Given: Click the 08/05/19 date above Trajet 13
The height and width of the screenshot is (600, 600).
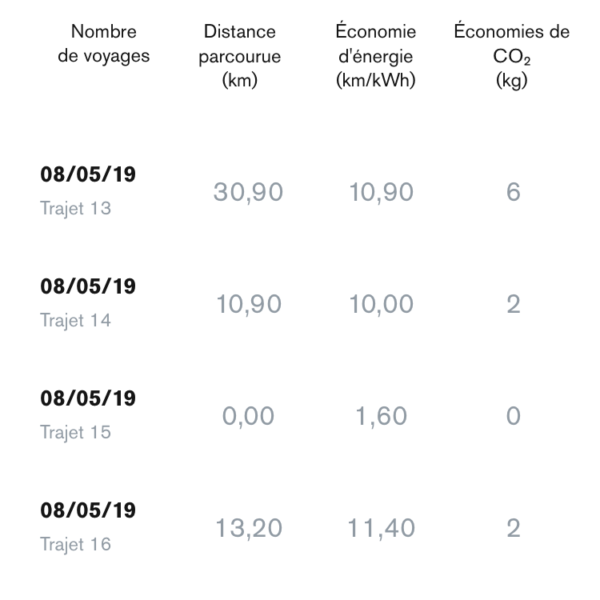Looking at the screenshot, I should tap(88, 175).
